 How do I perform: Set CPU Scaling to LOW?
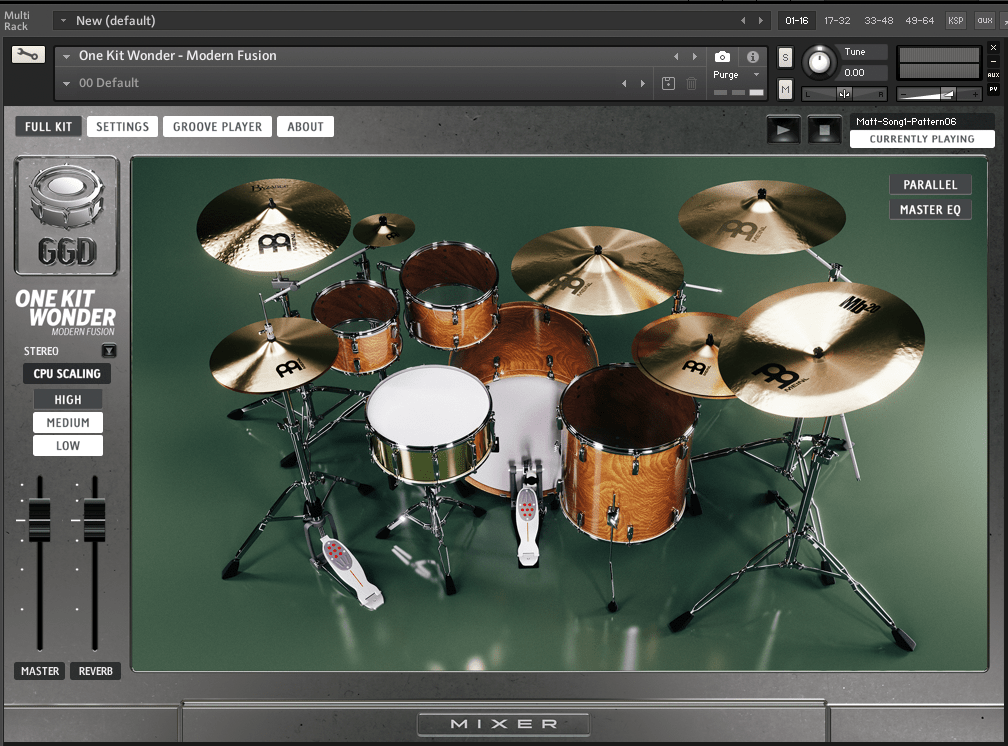tap(67, 445)
